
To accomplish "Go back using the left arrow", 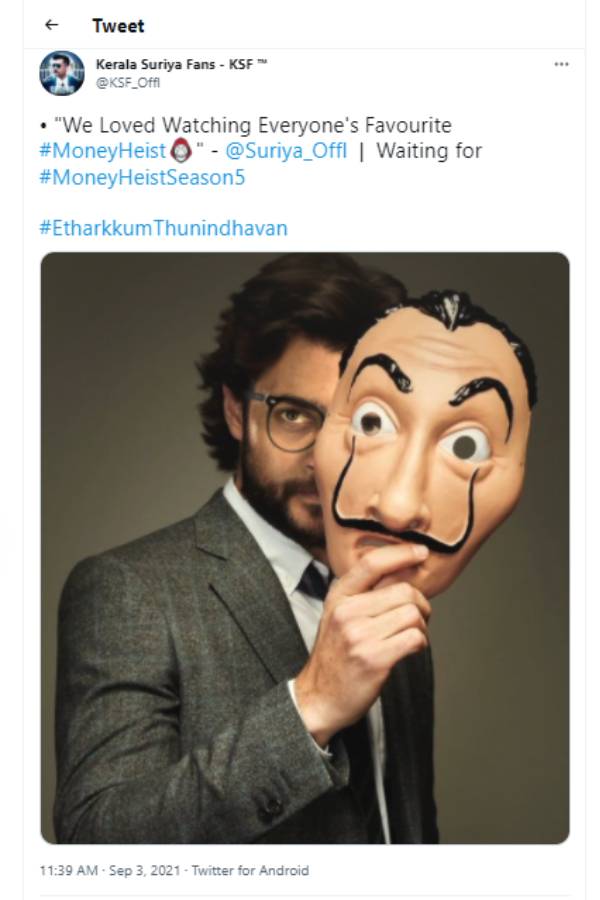I will tap(52, 25).
